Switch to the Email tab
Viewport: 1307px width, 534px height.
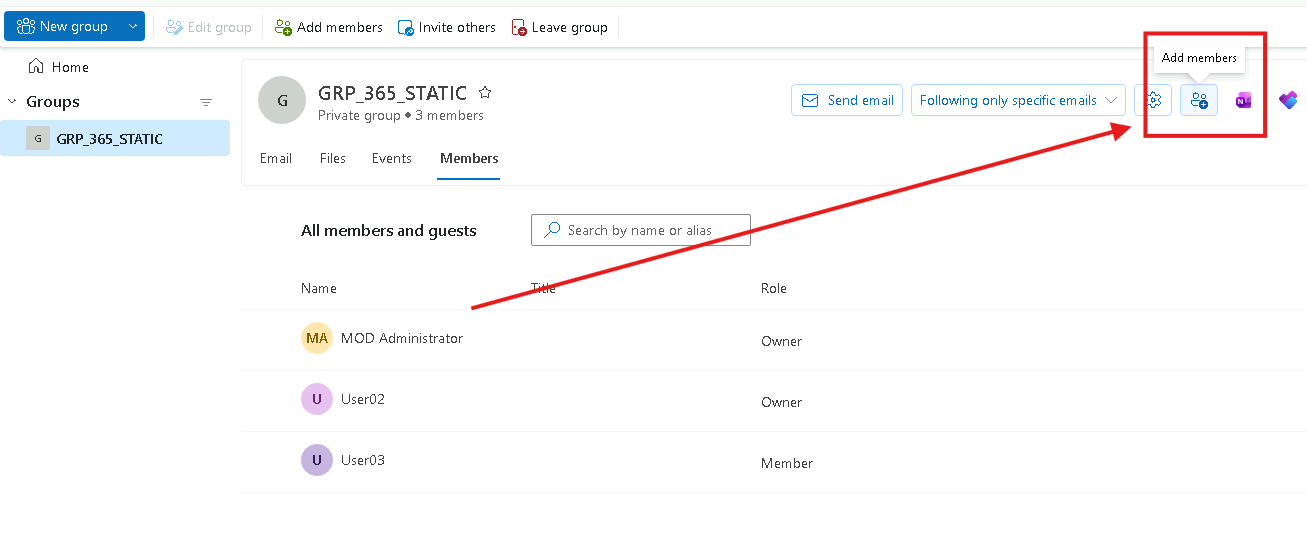[x=276, y=158]
